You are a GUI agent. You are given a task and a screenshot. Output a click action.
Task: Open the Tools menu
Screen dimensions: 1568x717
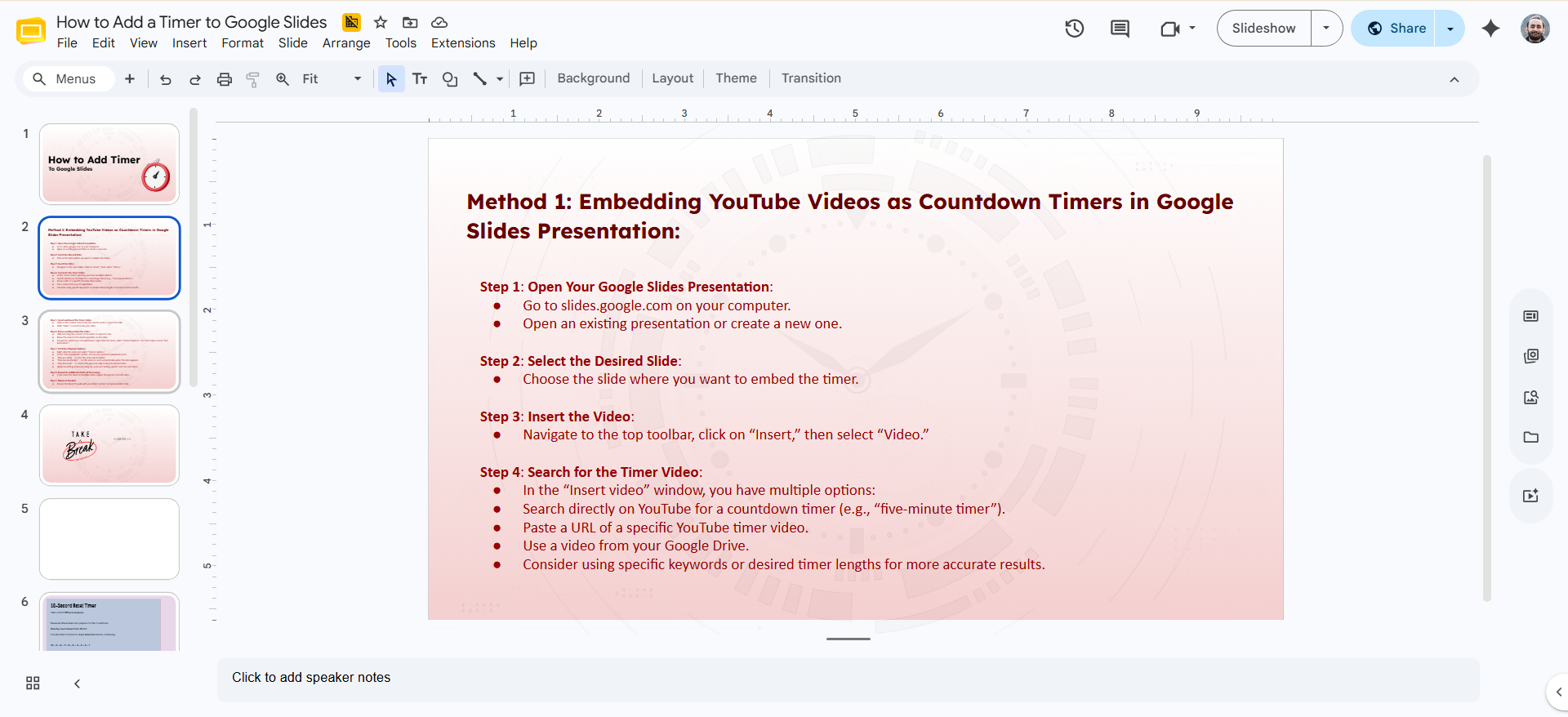pos(401,43)
